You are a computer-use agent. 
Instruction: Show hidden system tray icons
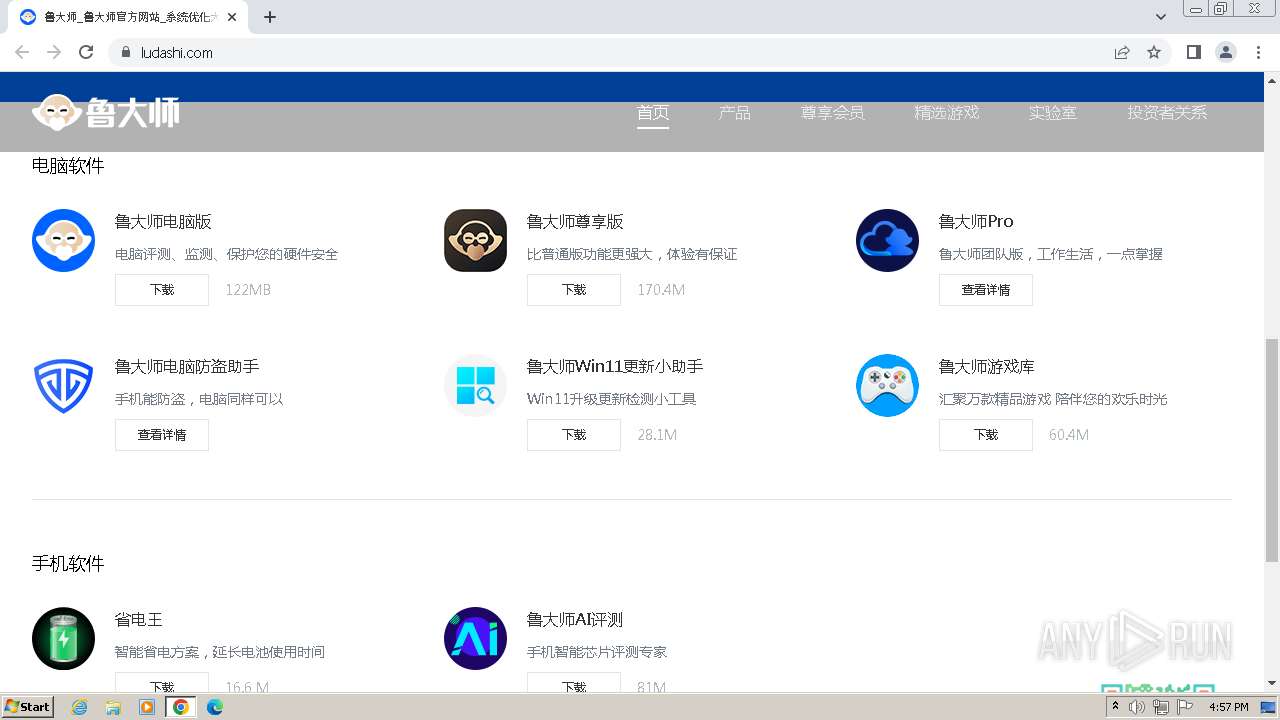(x=1115, y=707)
